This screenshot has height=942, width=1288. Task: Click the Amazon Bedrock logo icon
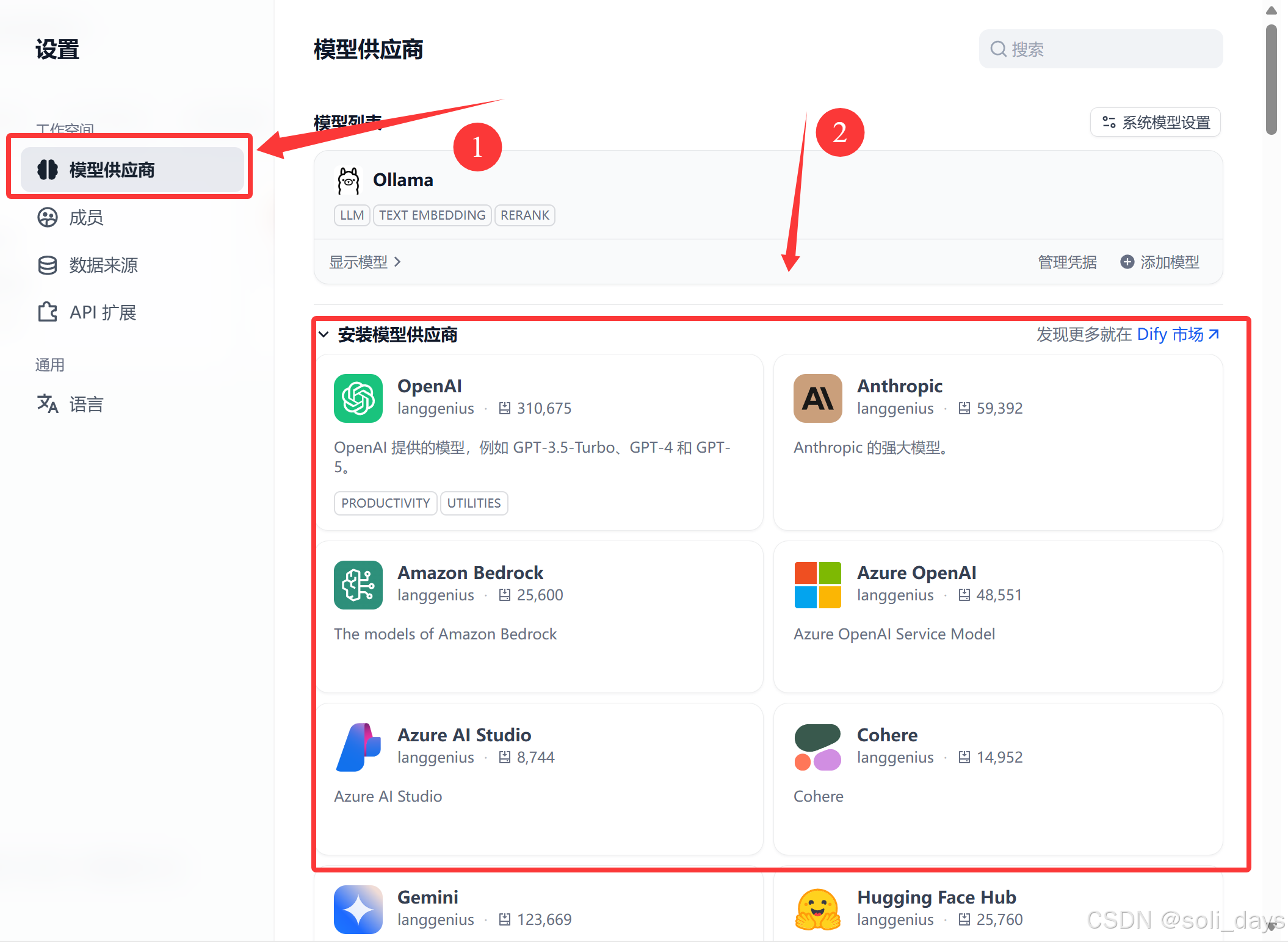(x=358, y=584)
